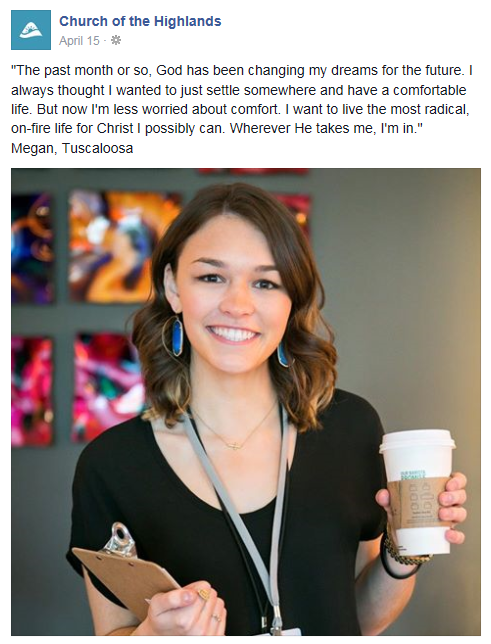Click the white lid of the coffee cup
491x644 pixels.
click(x=417, y=440)
